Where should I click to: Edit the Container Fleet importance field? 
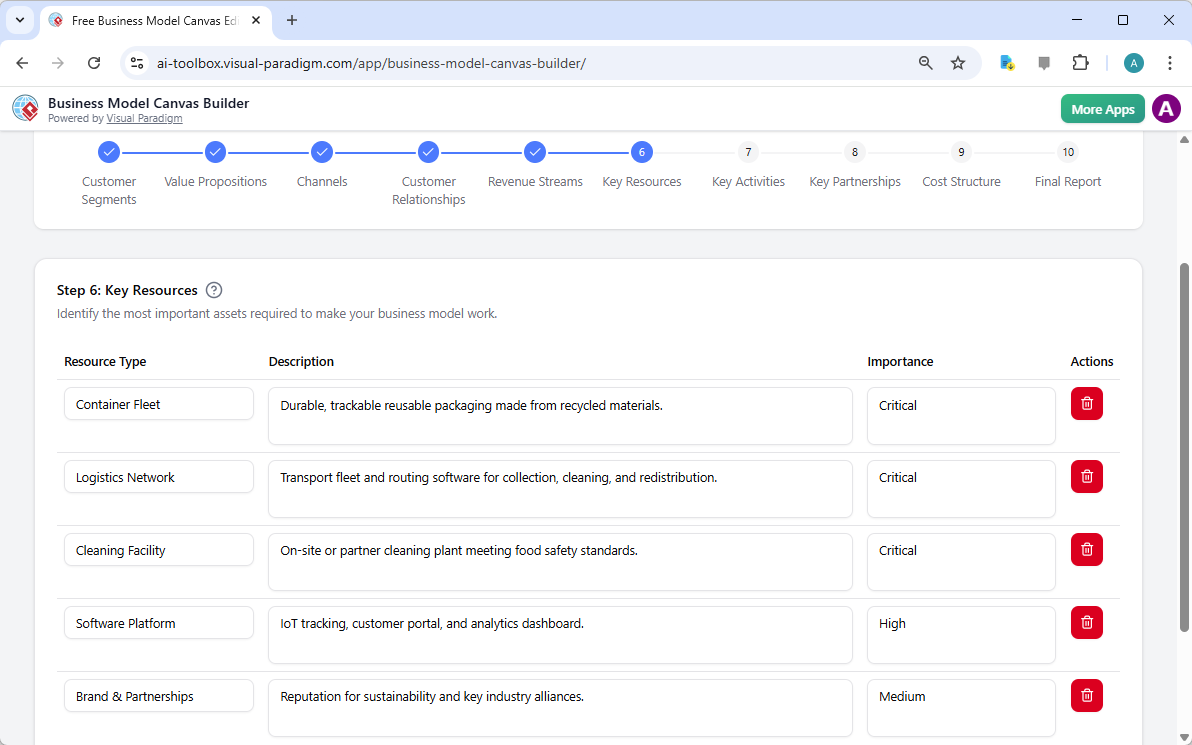point(961,415)
